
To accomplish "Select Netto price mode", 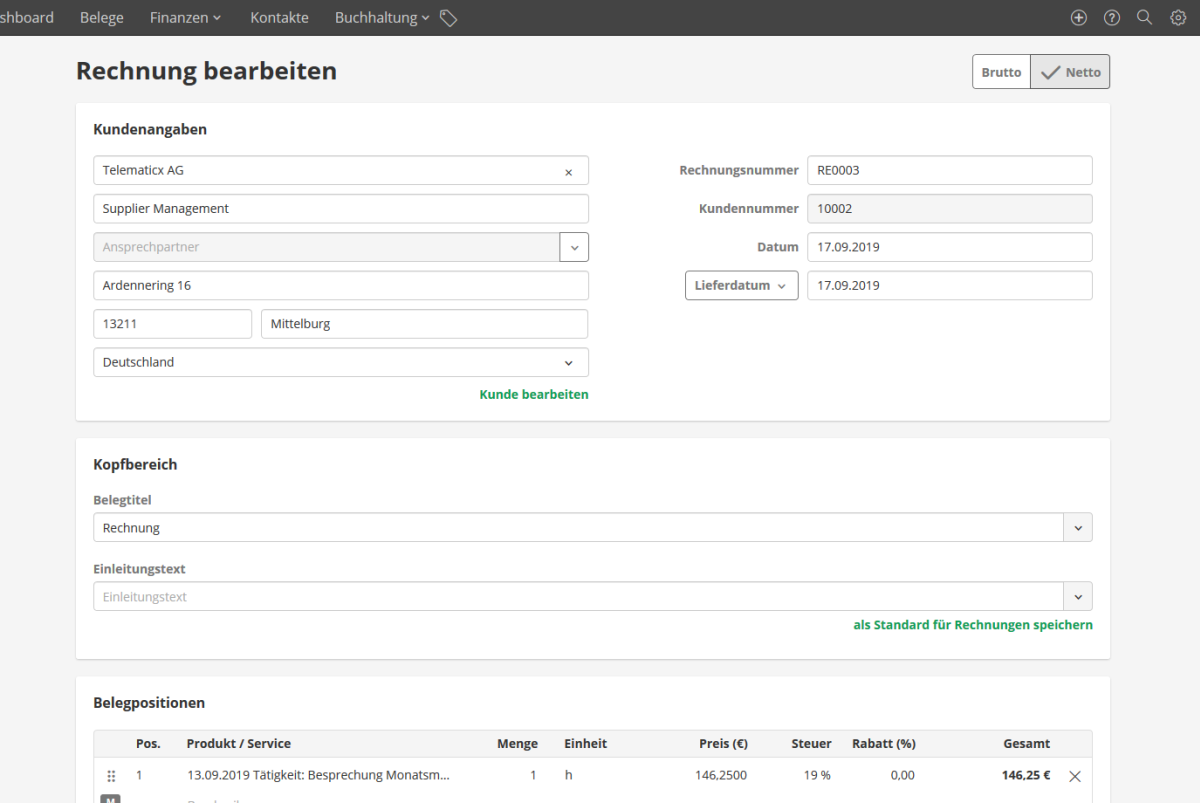I will pos(1070,72).
